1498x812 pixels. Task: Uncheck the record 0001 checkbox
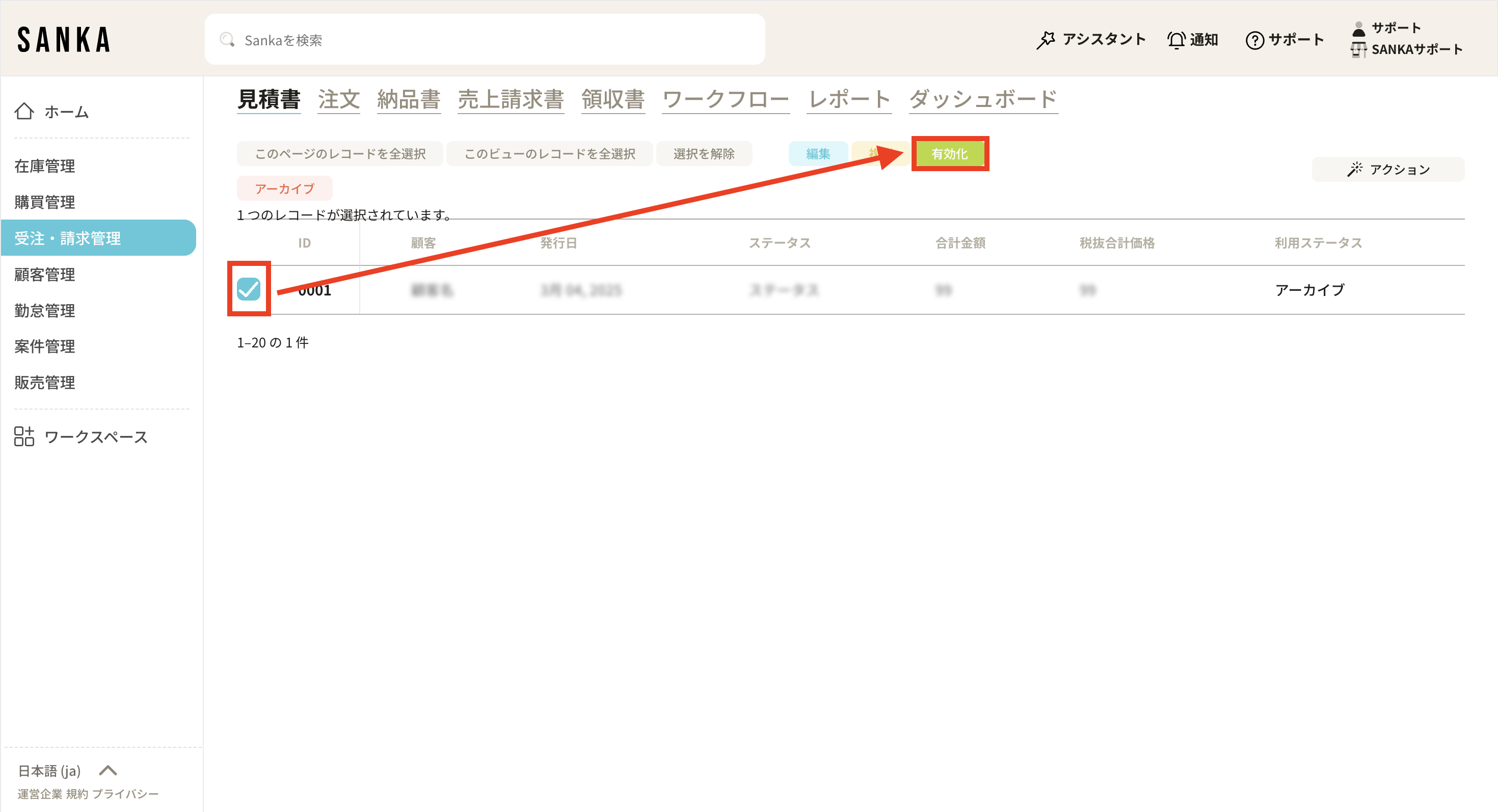(x=249, y=289)
